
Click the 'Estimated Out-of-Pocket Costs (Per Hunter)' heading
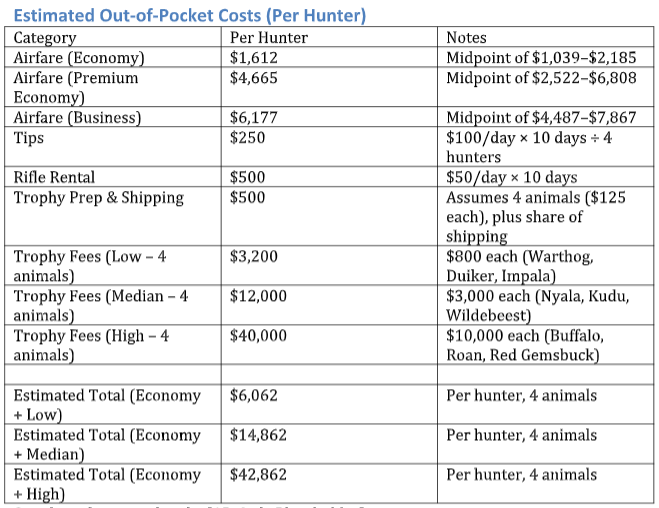click(x=189, y=16)
